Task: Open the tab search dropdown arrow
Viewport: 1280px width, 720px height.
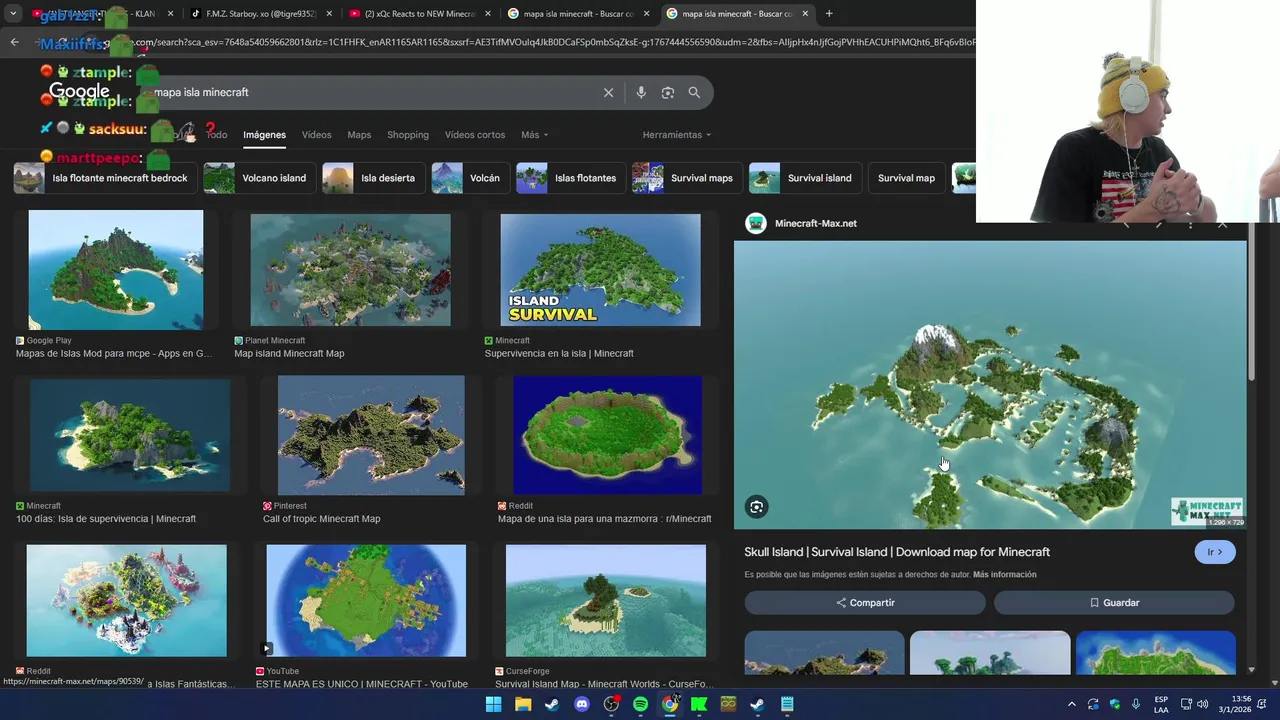Action: pos(13,14)
